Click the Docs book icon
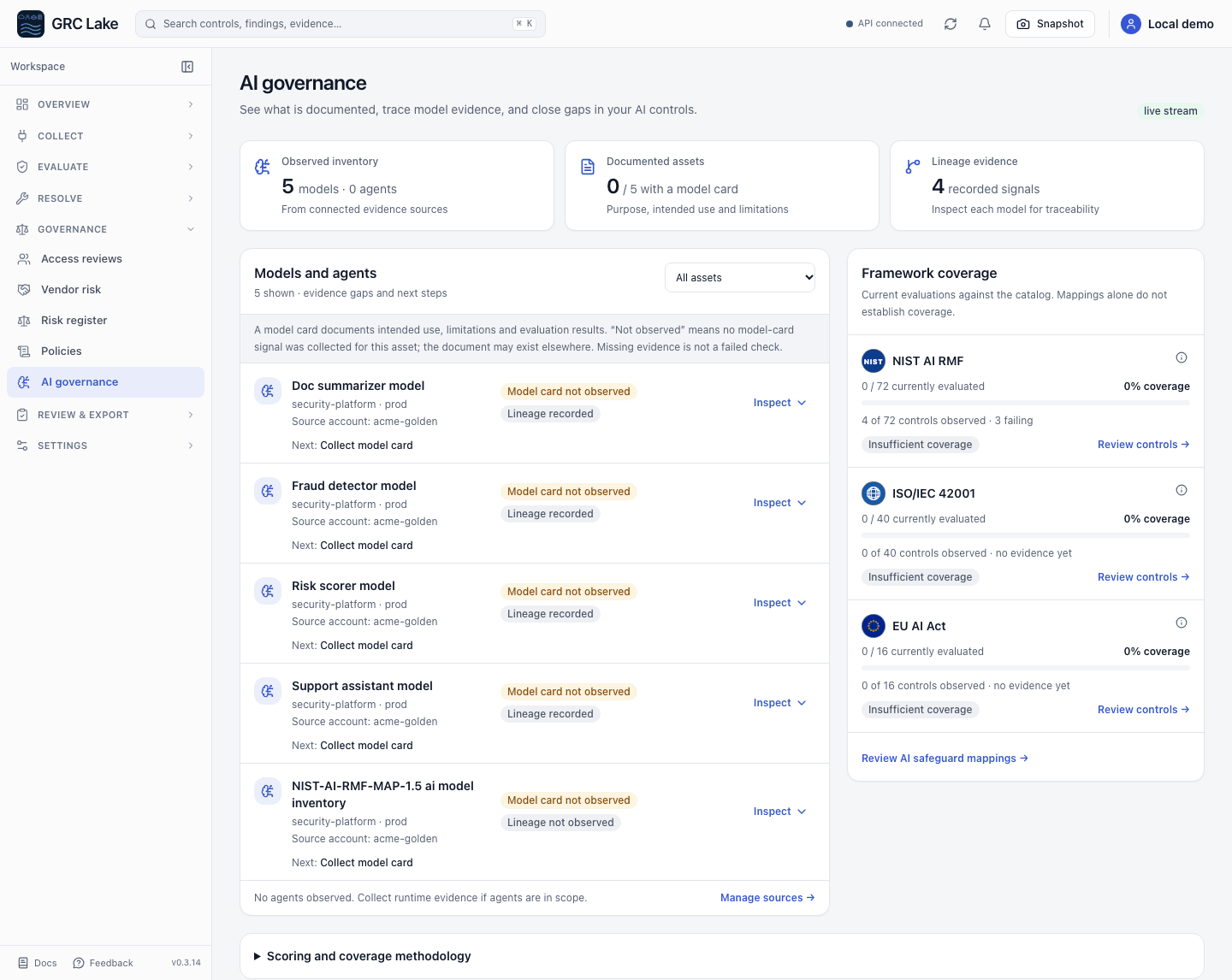Screen dimensions: 1232x980 coord(23,963)
